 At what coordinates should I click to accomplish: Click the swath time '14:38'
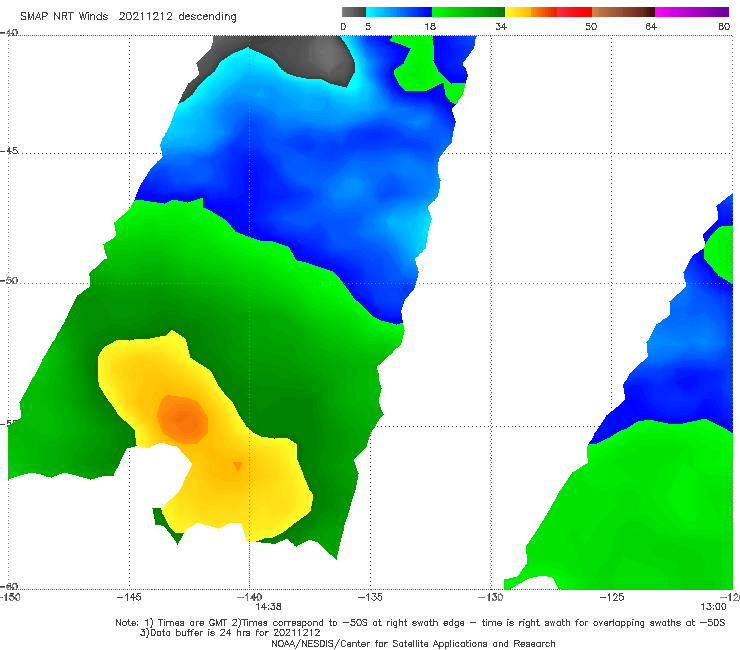(x=269, y=607)
